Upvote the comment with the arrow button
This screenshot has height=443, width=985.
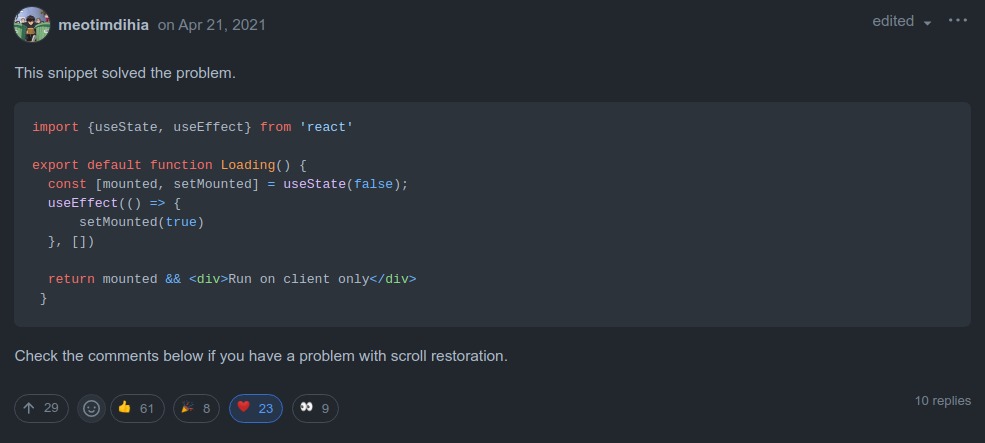point(41,408)
